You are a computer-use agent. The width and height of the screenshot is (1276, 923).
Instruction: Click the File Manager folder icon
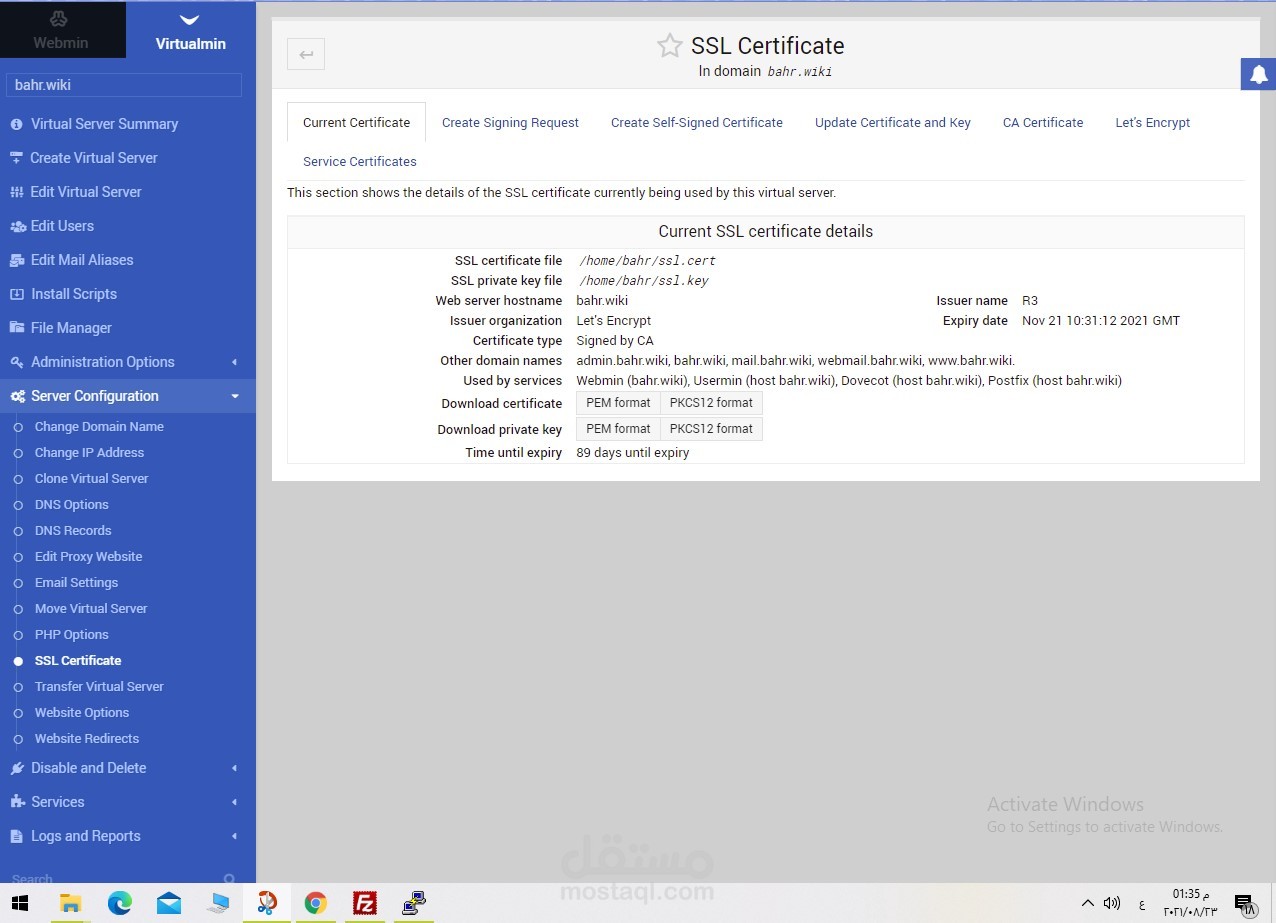click(x=16, y=328)
